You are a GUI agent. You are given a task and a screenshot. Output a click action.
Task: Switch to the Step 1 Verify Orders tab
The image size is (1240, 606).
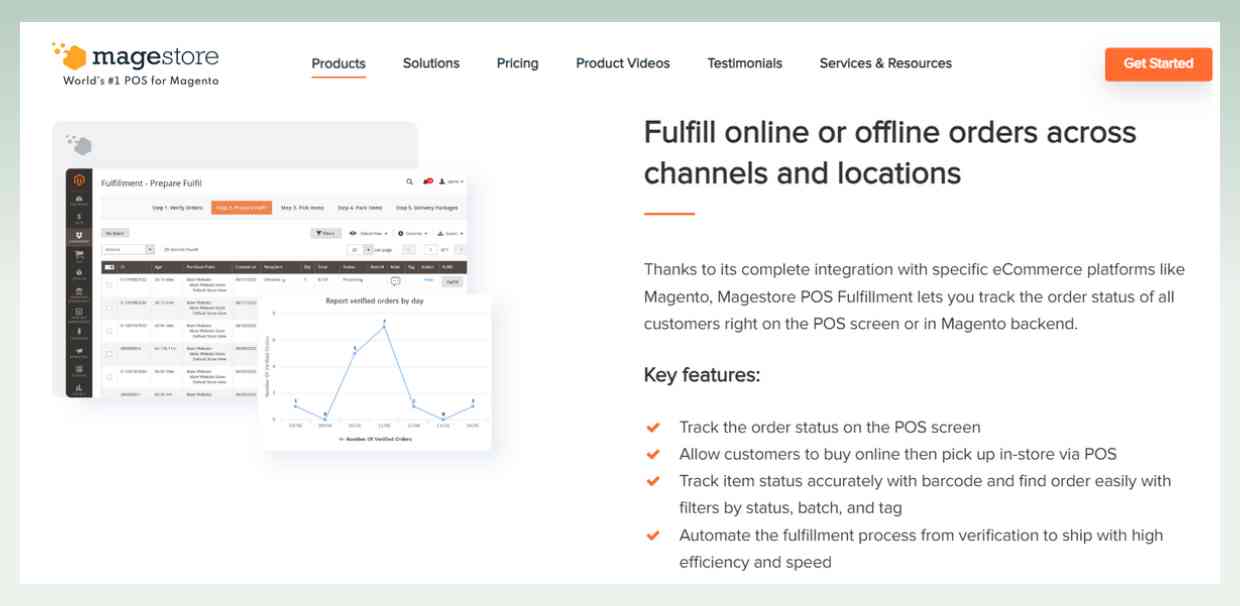(x=177, y=208)
